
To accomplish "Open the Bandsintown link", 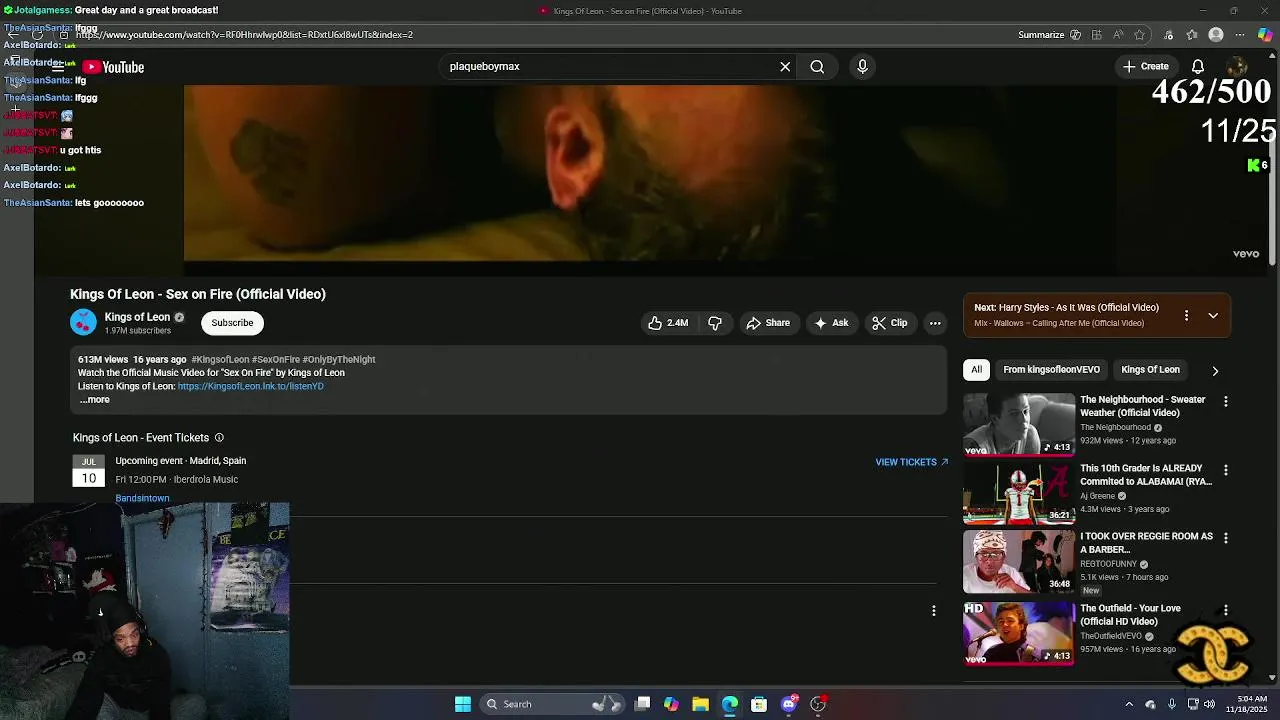I will (142, 498).
